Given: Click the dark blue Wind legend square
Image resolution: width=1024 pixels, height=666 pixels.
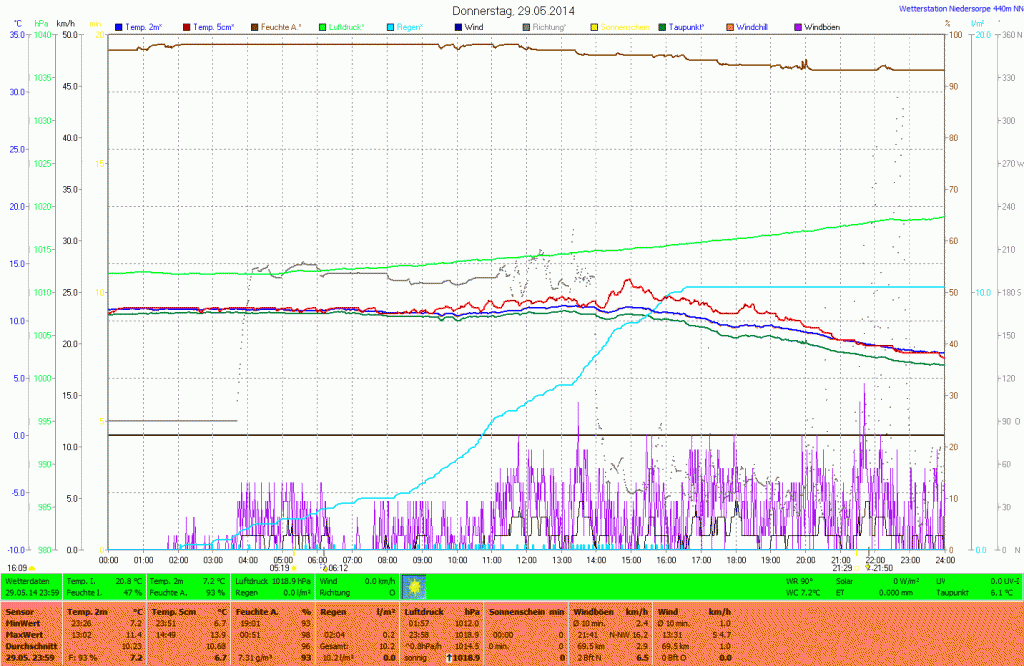Looking at the screenshot, I should (459, 26).
